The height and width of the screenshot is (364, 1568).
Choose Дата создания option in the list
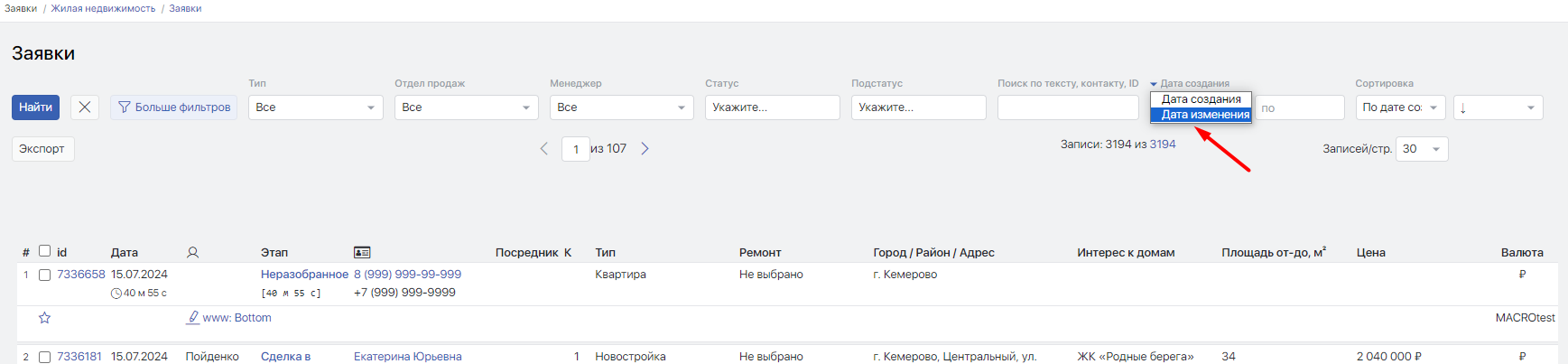coord(1201,99)
